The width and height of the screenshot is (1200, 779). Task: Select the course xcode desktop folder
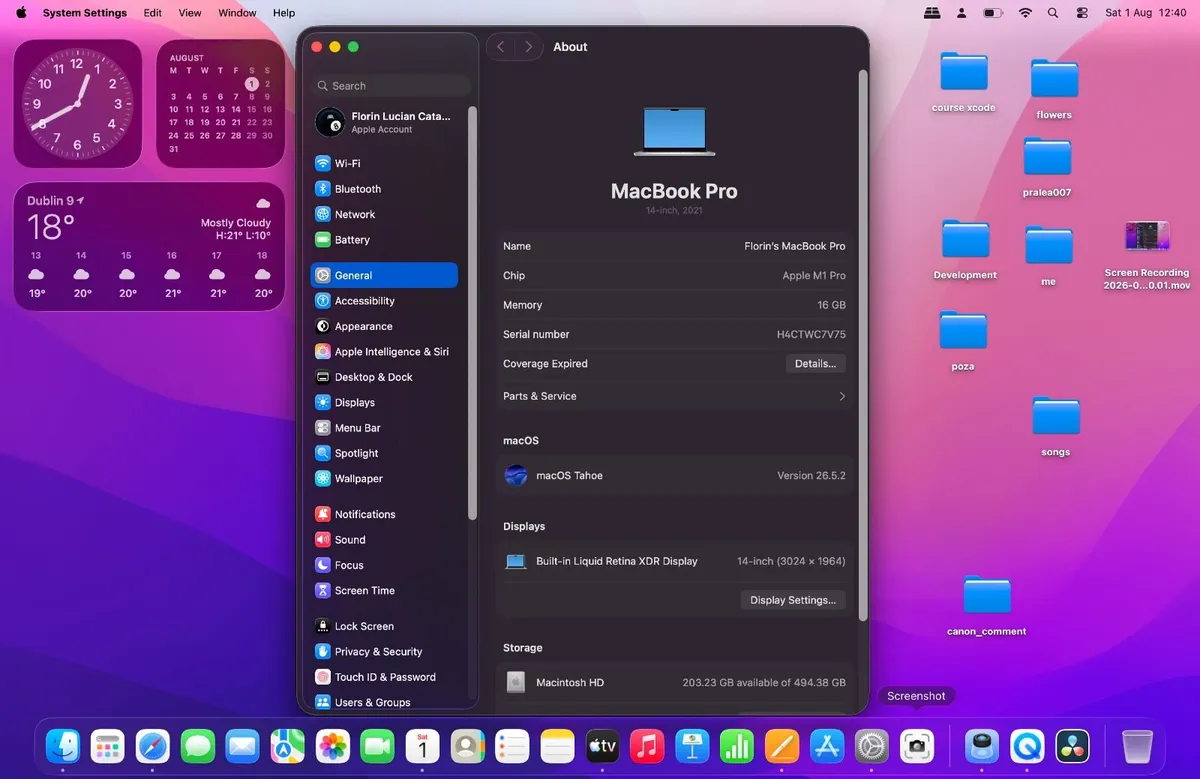[964, 82]
